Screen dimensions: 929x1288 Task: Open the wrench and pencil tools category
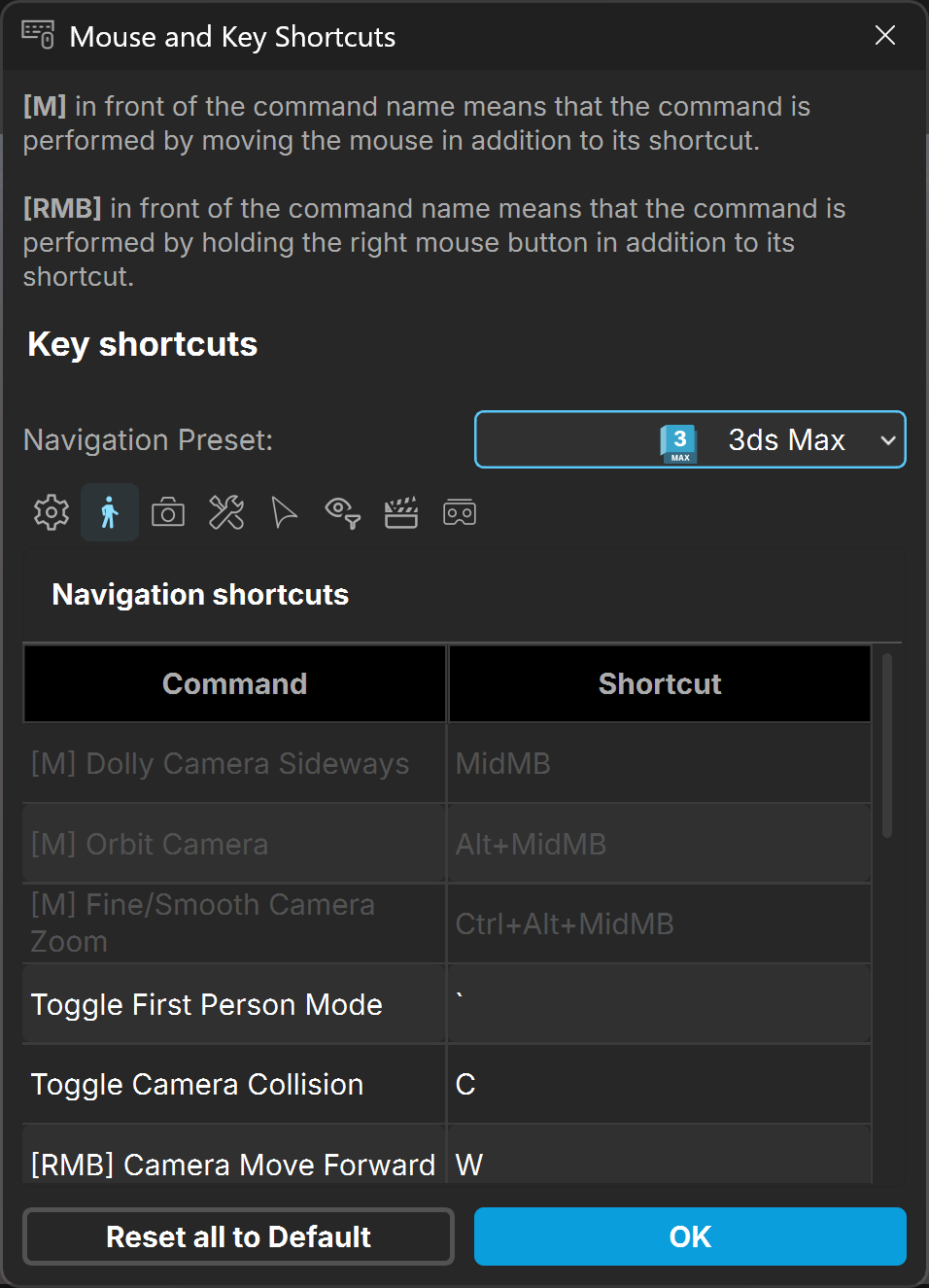pos(226,512)
